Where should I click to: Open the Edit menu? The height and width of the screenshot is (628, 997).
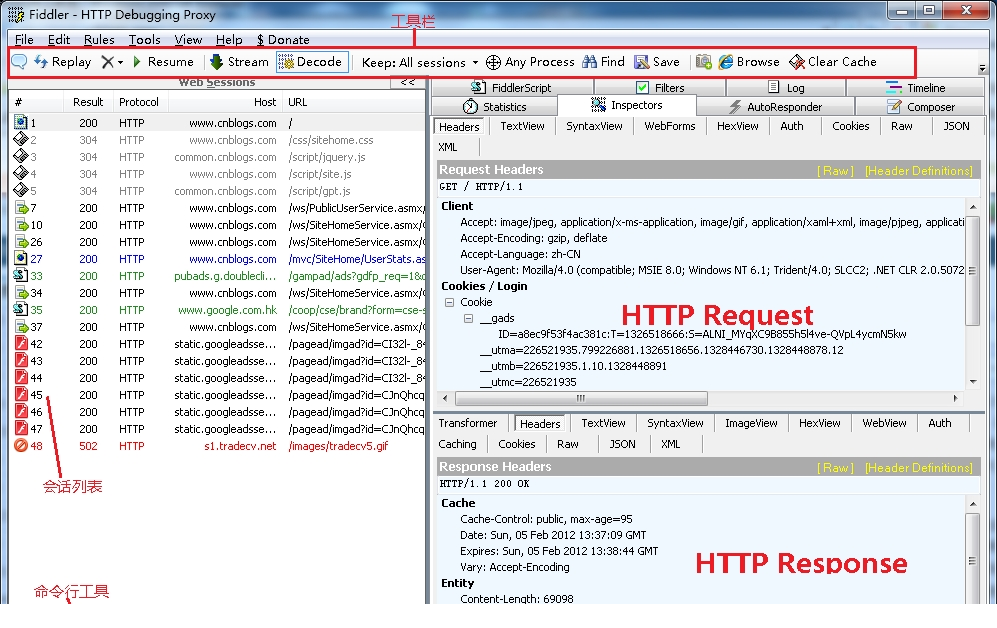[58, 39]
